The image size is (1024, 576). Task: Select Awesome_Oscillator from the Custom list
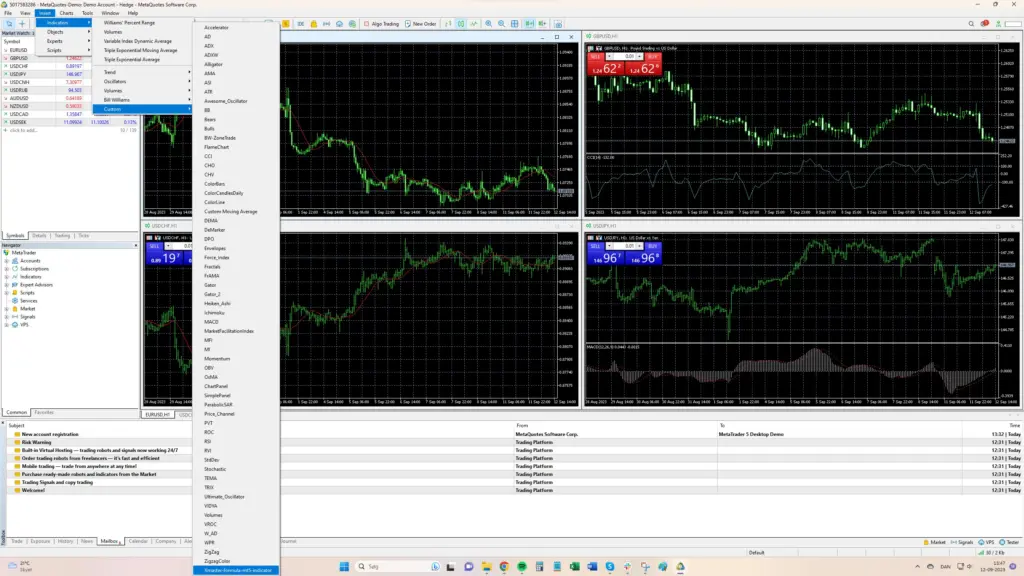[226, 101]
